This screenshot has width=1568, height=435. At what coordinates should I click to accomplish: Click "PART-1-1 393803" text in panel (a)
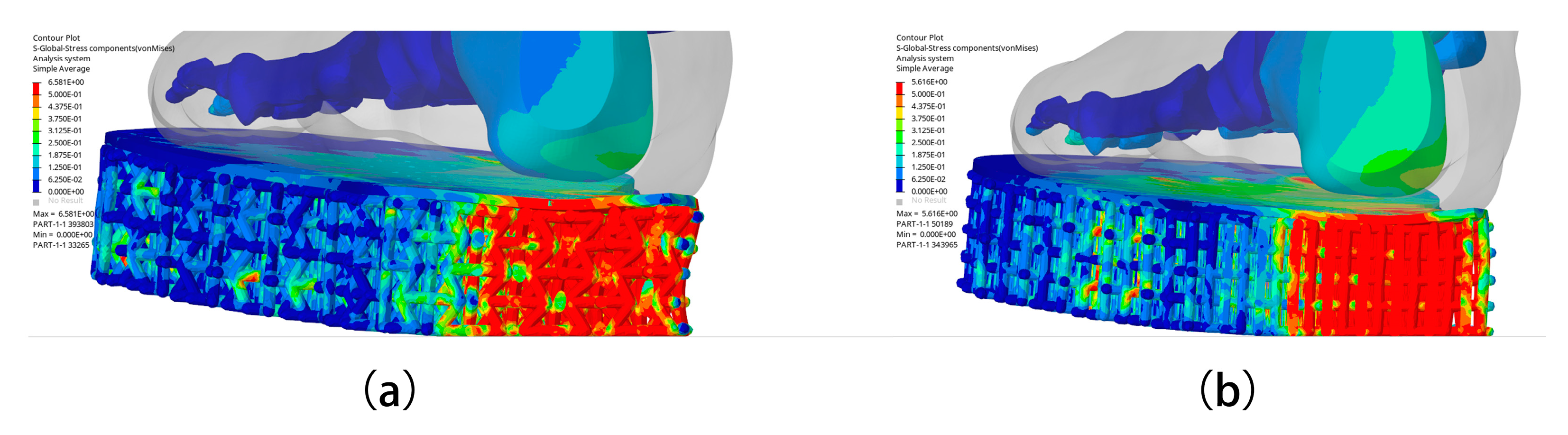coord(63,224)
